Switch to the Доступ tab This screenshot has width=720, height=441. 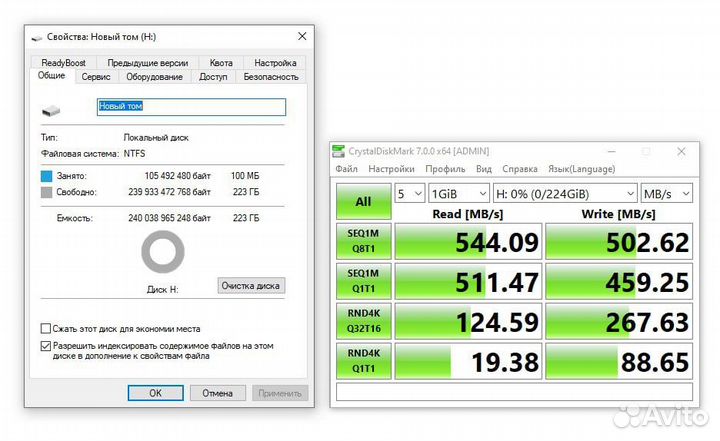pyautogui.click(x=213, y=77)
